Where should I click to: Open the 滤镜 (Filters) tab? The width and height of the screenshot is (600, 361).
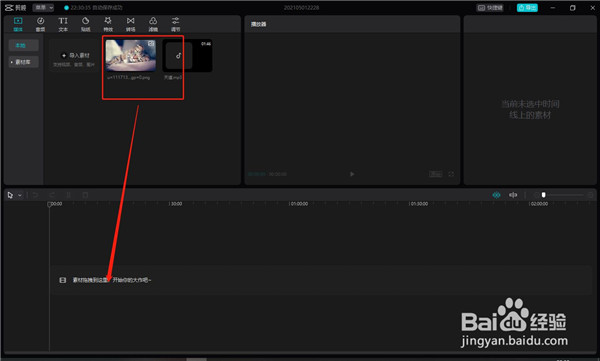click(153, 24)
